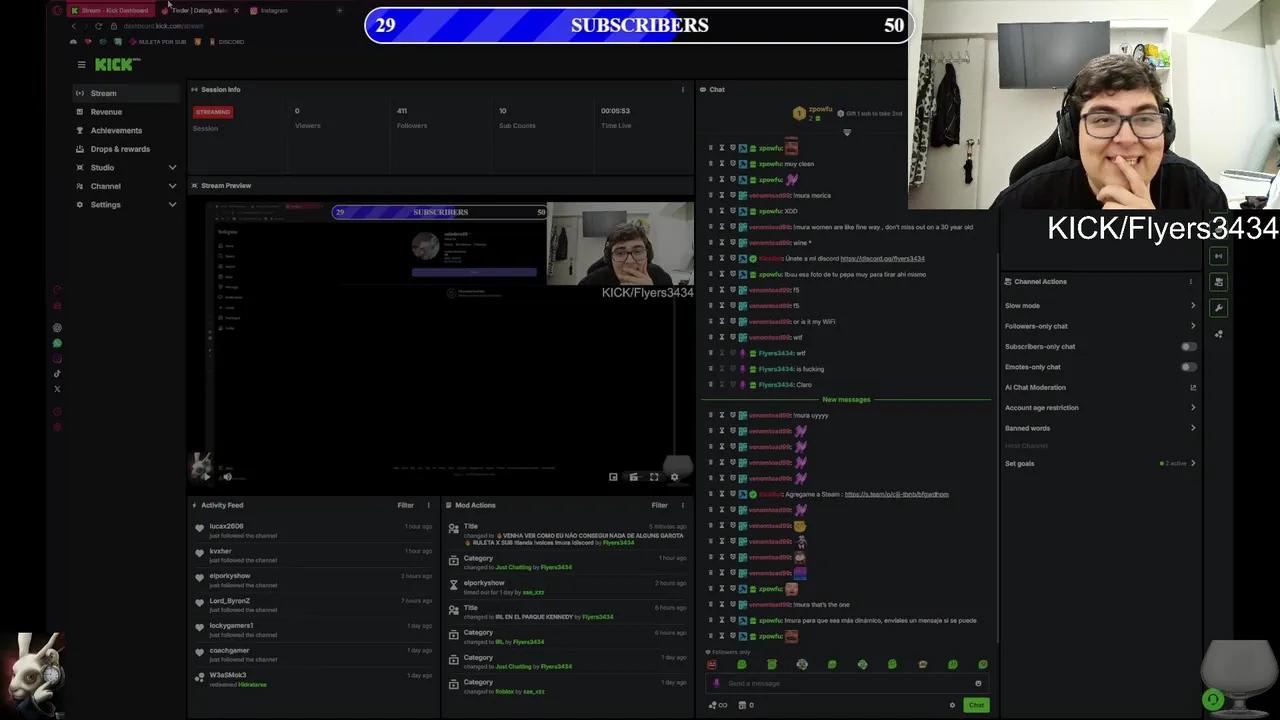Viewport: 1280px width, 720px height.
Task: Click the X icon in browser sidebar
Action: tap(57, 389)
